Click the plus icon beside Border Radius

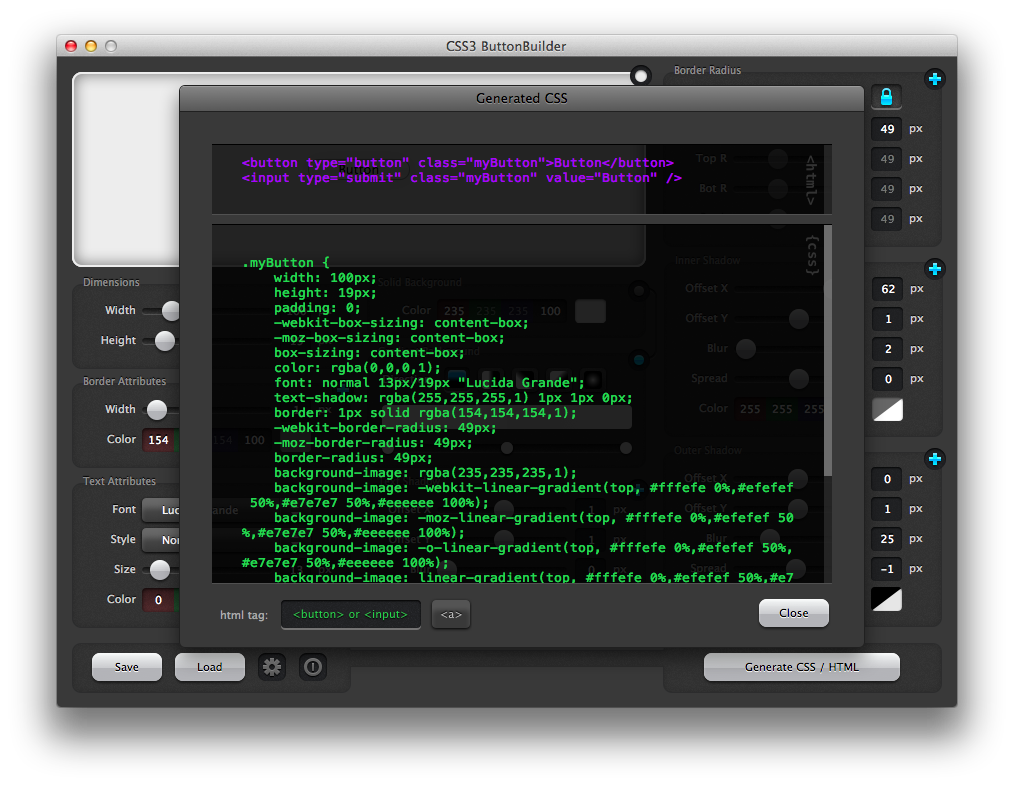(x=934, y=79)
